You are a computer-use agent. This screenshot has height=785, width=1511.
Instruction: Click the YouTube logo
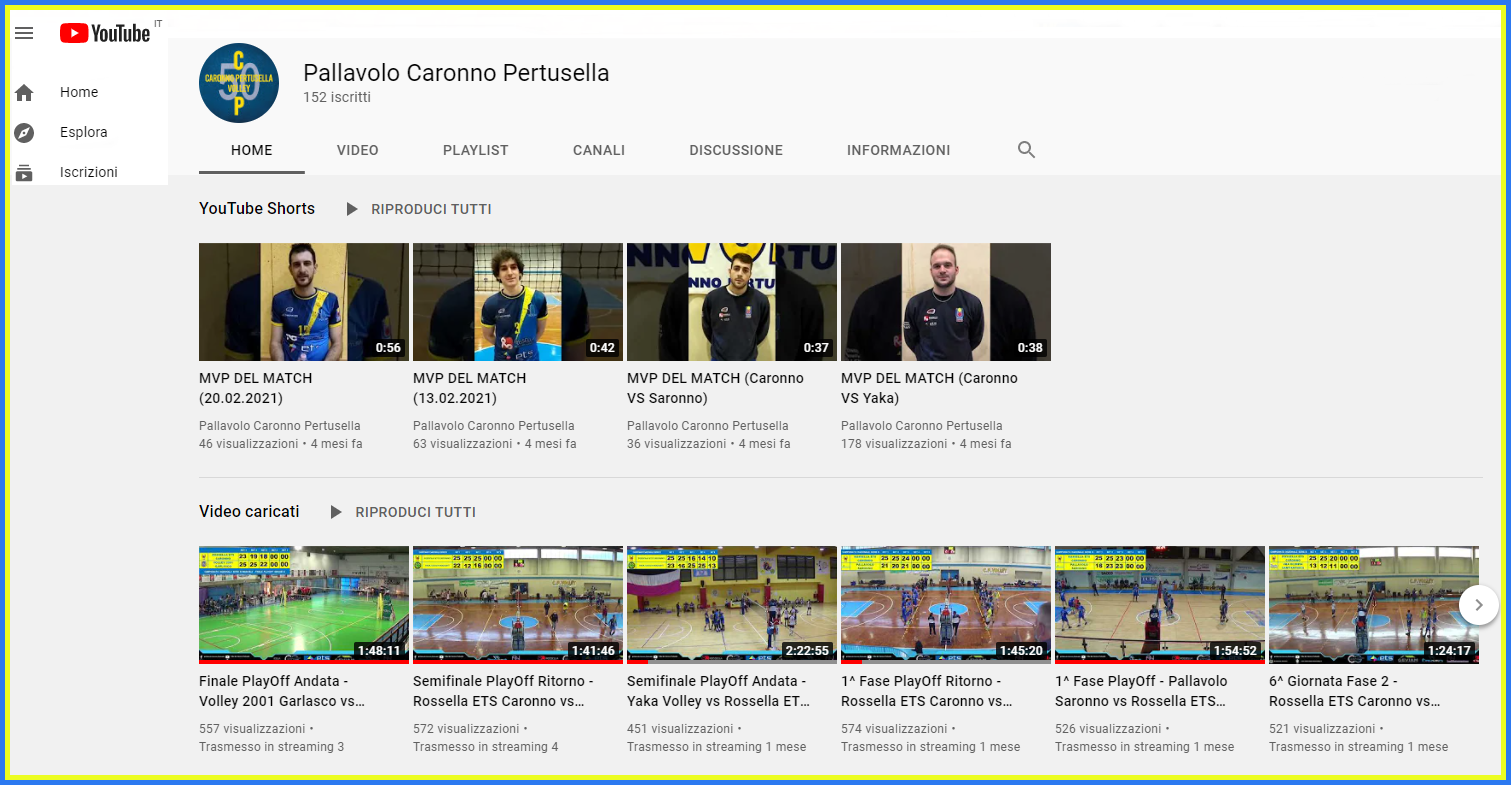pos(105,33)
